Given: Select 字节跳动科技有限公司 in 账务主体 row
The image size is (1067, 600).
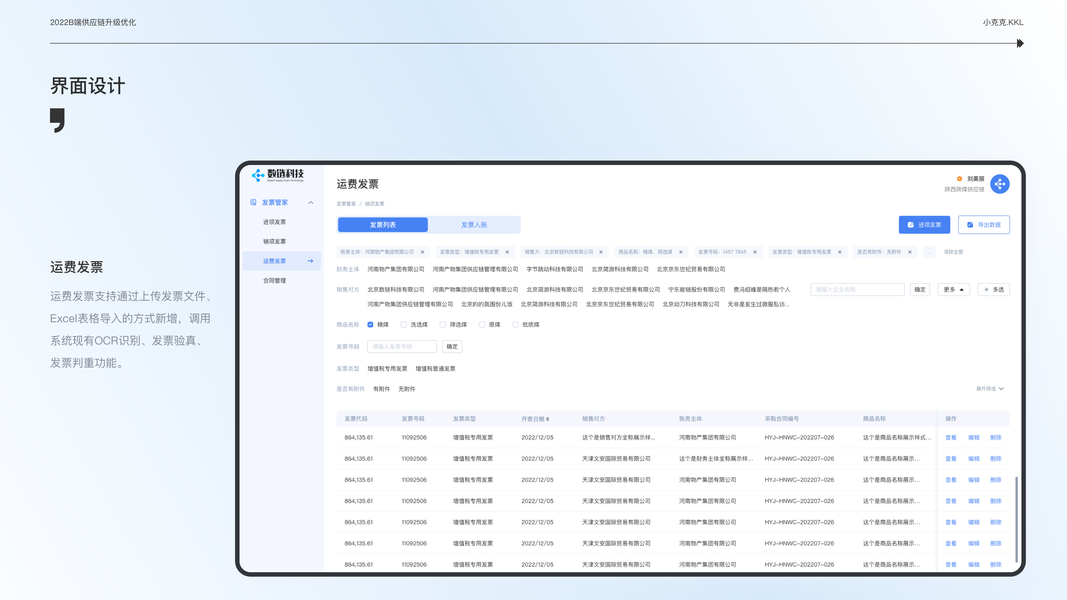Looking at the screenshot, I should [555, 269].
